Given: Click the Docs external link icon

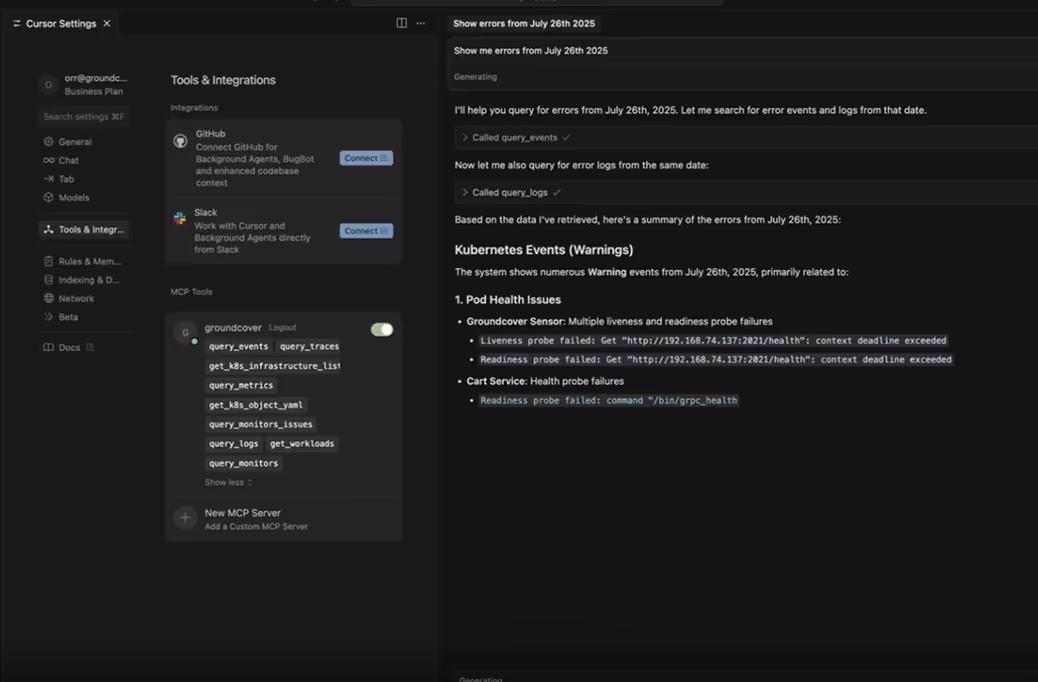Looking at the screenshot, I should coord(90,347).
